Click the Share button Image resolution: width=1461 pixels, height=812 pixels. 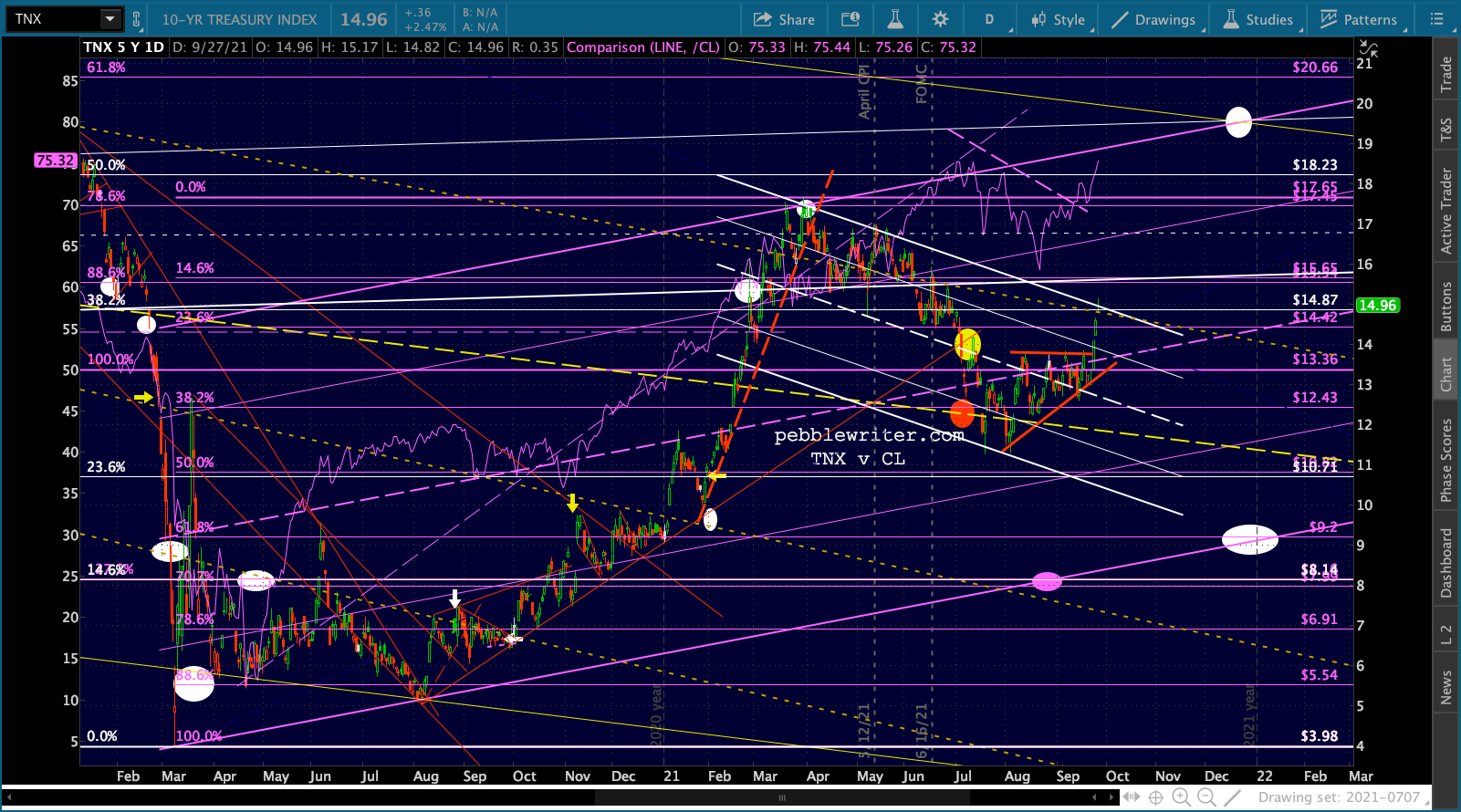(x=784, y=19)
